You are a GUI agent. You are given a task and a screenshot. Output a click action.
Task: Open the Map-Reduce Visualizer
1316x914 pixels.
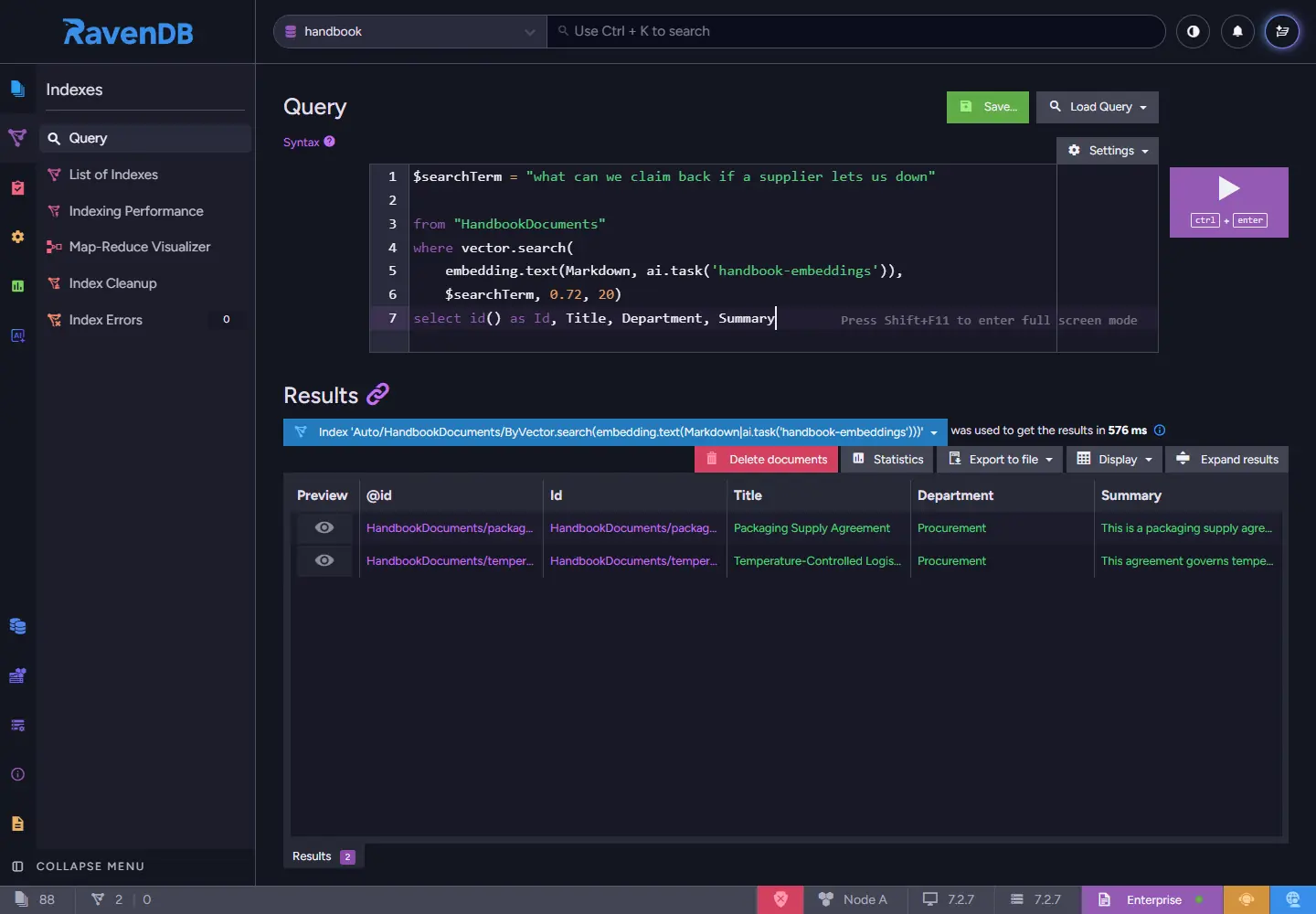tap(140, 247)
